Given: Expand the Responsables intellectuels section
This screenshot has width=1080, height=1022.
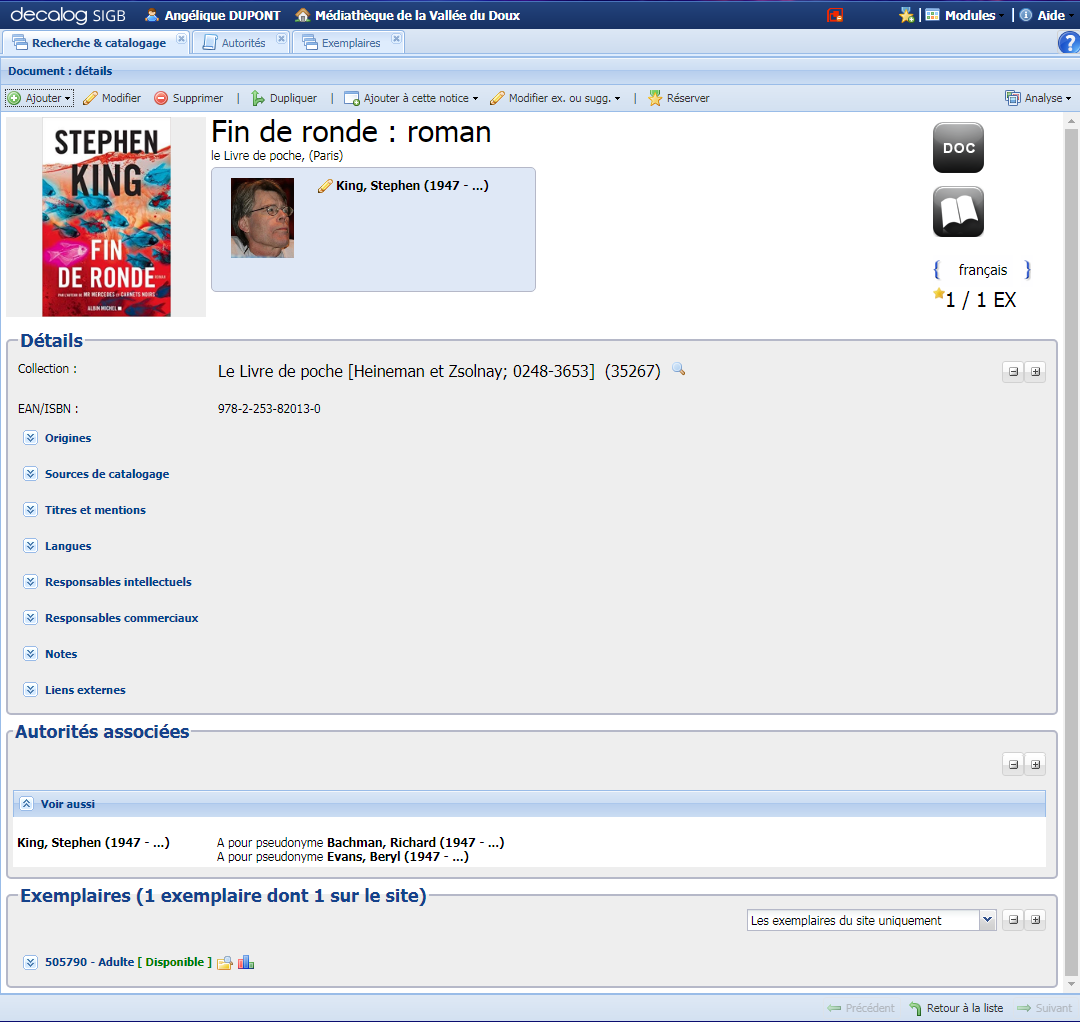Looking at the screenshot, I should [x=31, y=582].
